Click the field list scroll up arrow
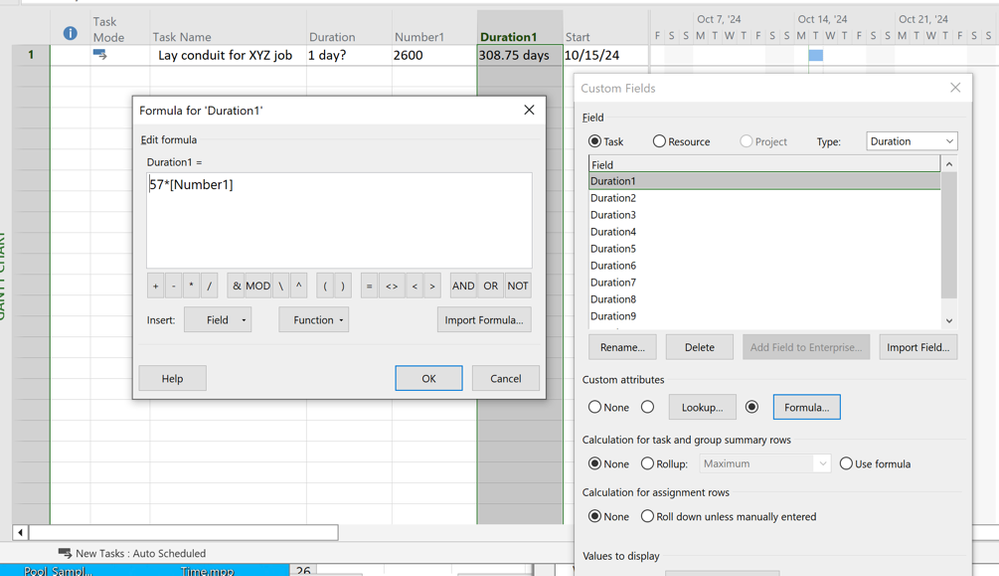The width and height of the screenshot is (999, 576). pyautogui.click(x=949, y=164)
